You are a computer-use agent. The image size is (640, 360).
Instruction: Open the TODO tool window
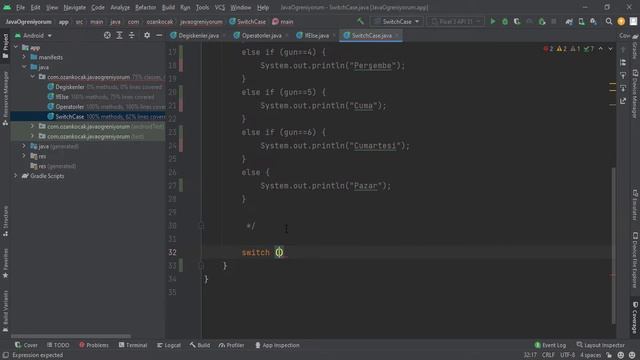click(58, 345)
